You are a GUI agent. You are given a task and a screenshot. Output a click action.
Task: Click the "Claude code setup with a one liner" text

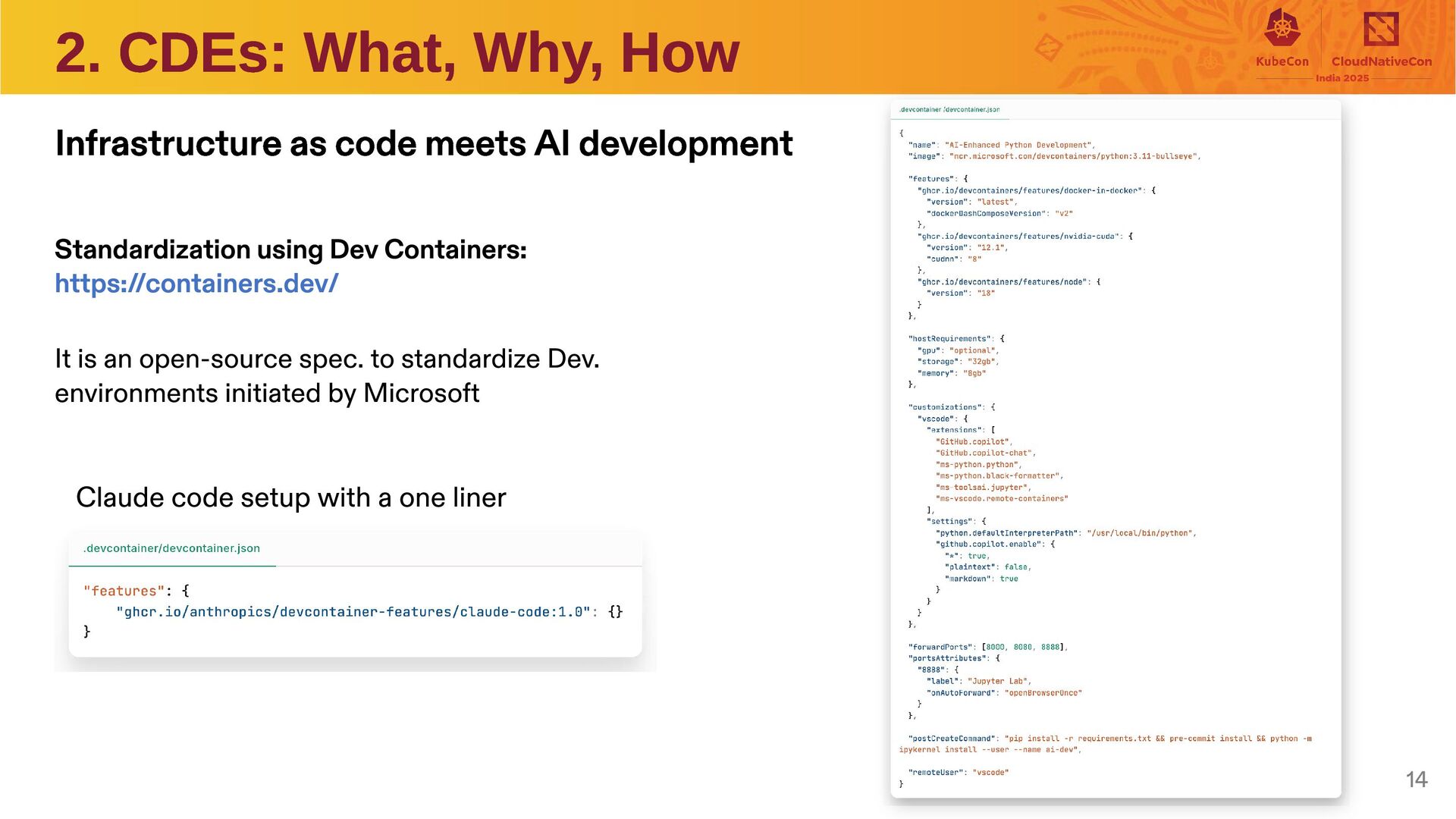[290, 497]
